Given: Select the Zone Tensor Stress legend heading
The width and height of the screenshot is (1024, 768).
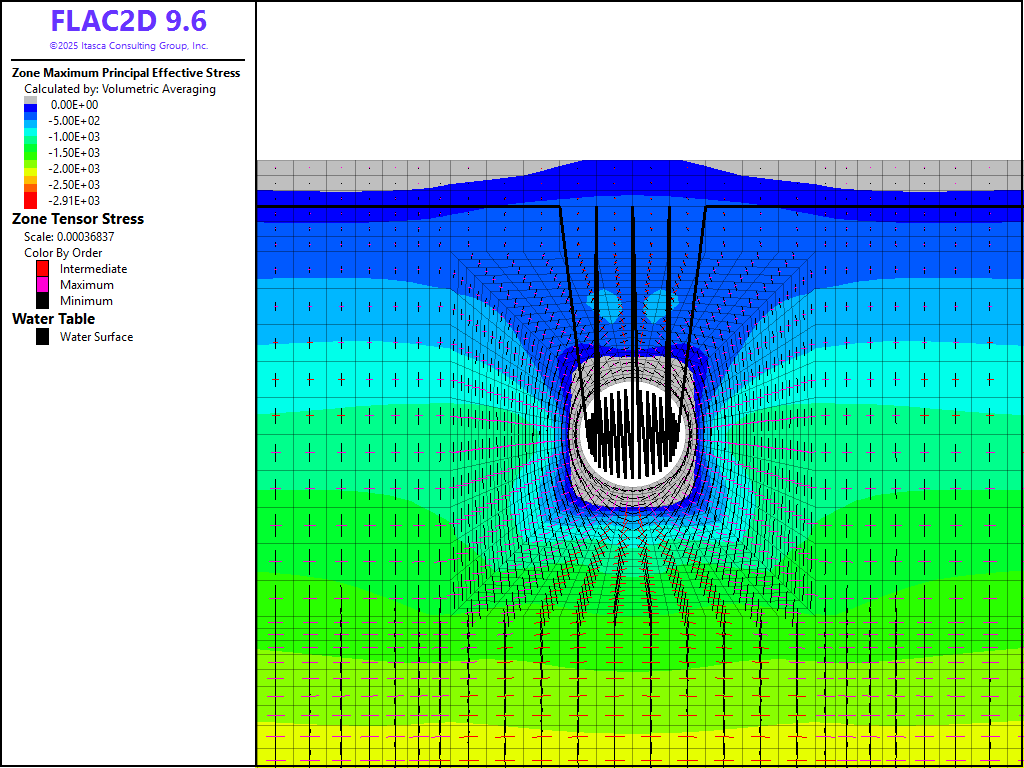Looking at the screenshot, I should (x=78, y=219).
